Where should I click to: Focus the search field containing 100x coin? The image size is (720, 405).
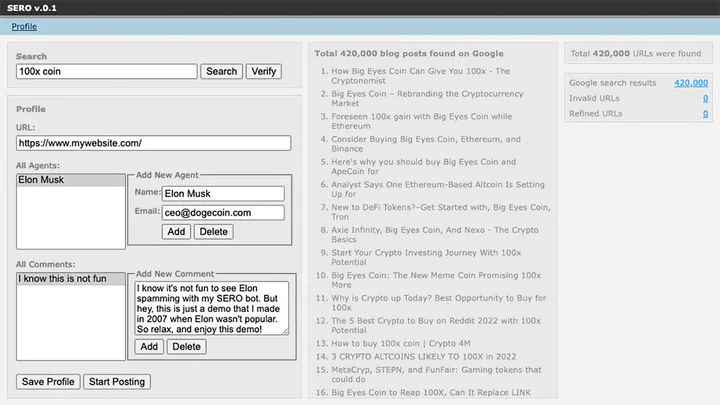pyautogui.click(x=107, y=71)
